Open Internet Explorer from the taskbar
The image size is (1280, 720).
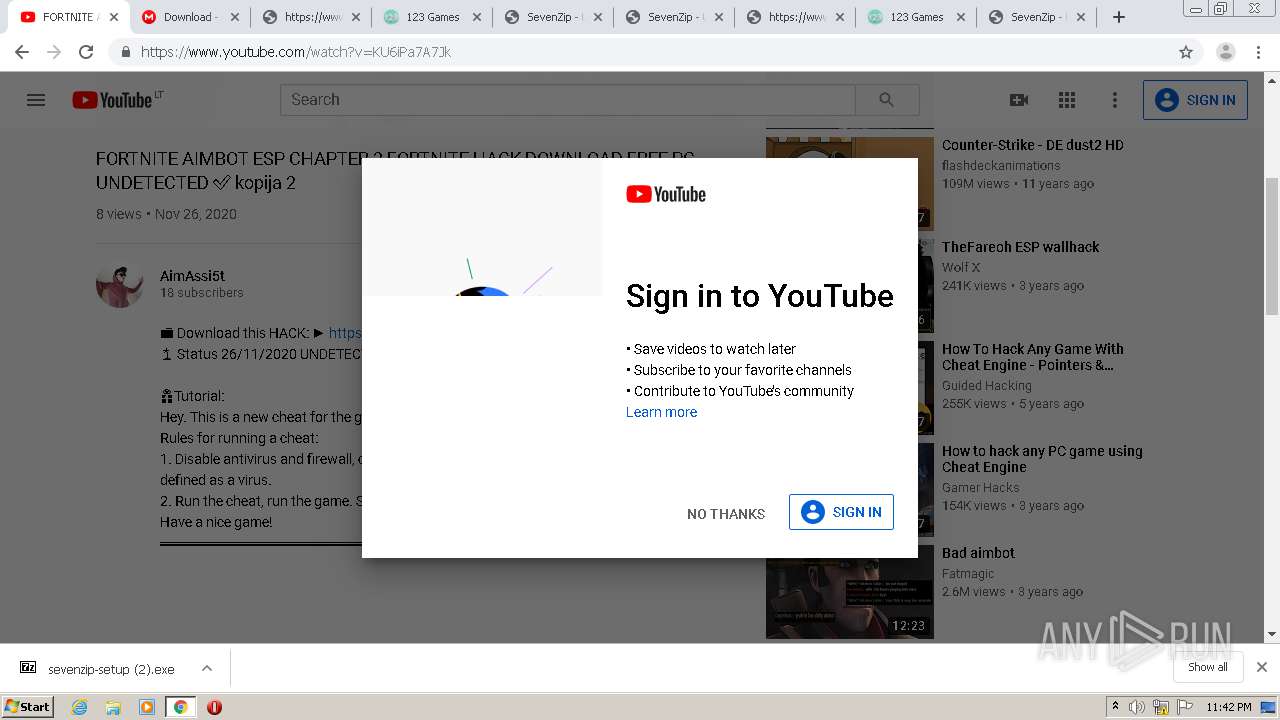[79, 707]
